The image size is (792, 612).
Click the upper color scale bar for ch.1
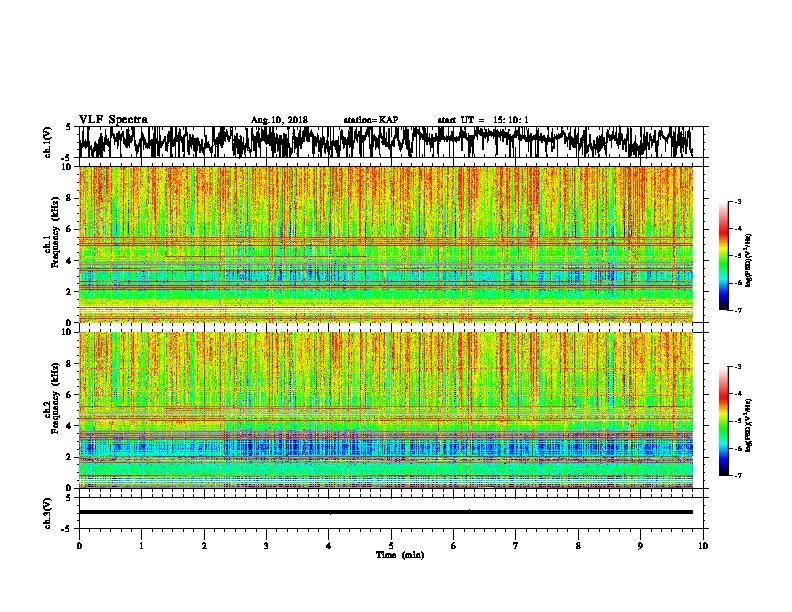click(724, 256)
